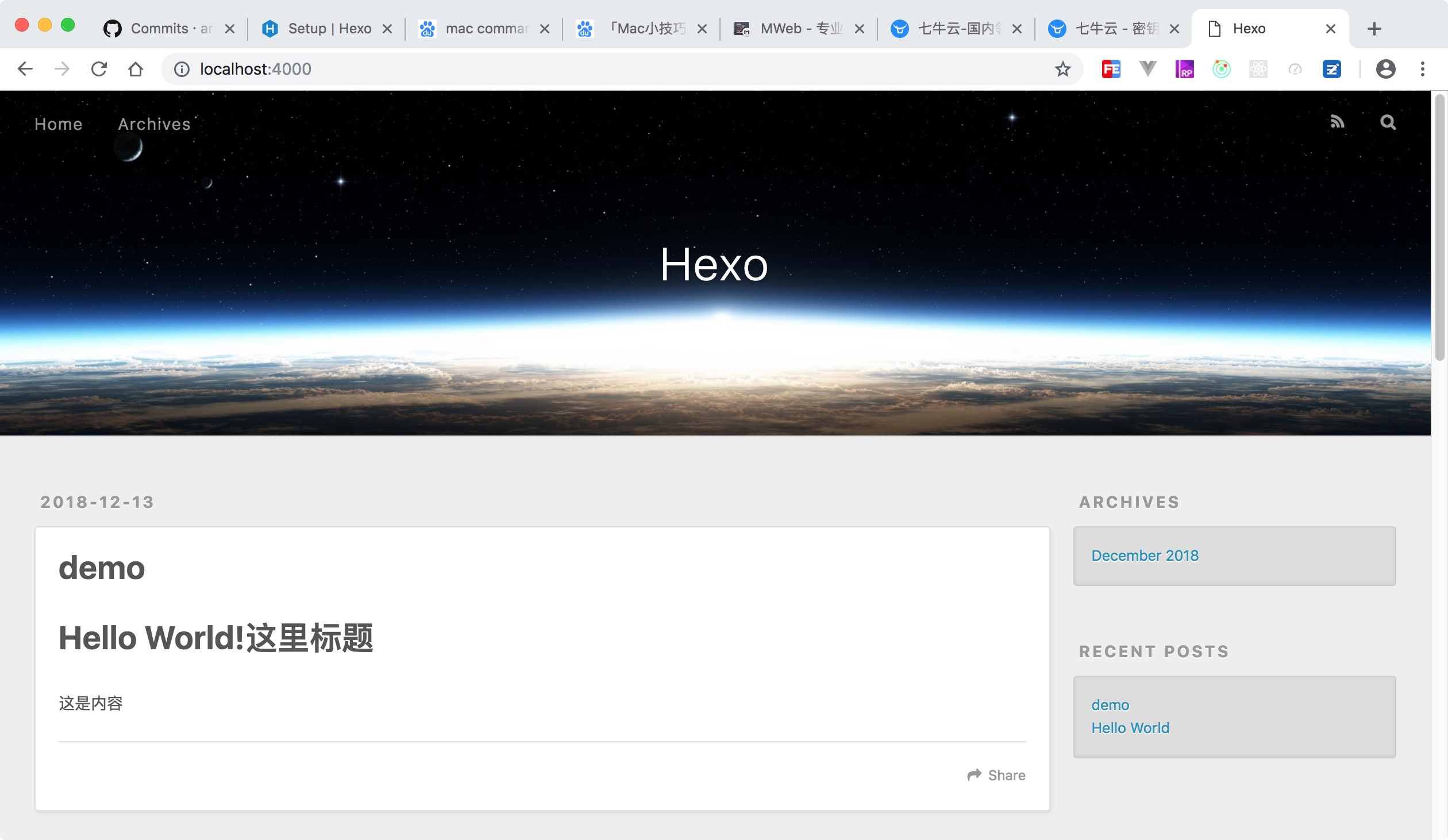1448x840 pixels.
Task: Open the Chrome profile avatar icon
Action: [x=1385, y=70]
